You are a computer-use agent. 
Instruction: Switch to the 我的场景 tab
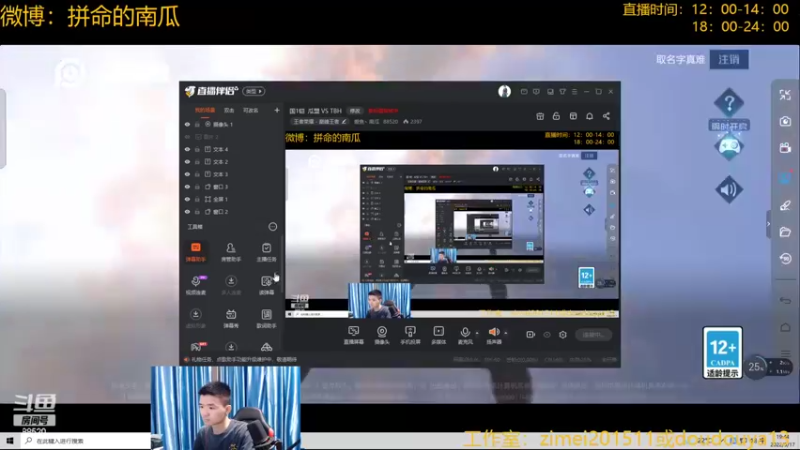click(205, 110)
